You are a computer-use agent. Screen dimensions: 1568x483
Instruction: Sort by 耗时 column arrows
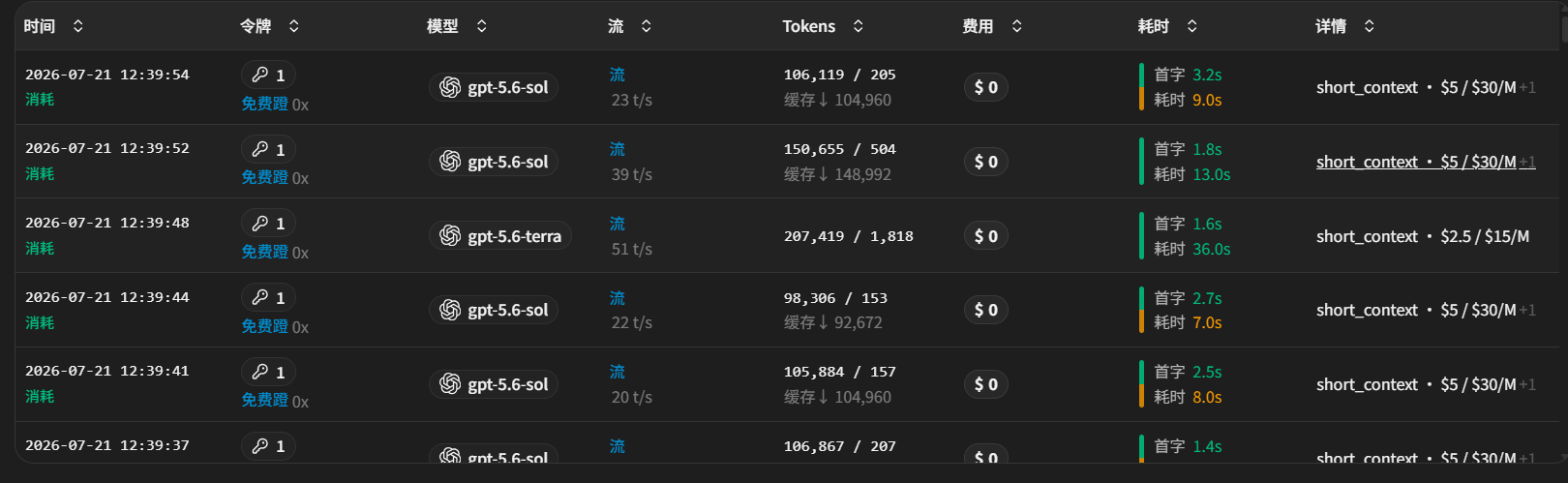(x=1192, y=26)
